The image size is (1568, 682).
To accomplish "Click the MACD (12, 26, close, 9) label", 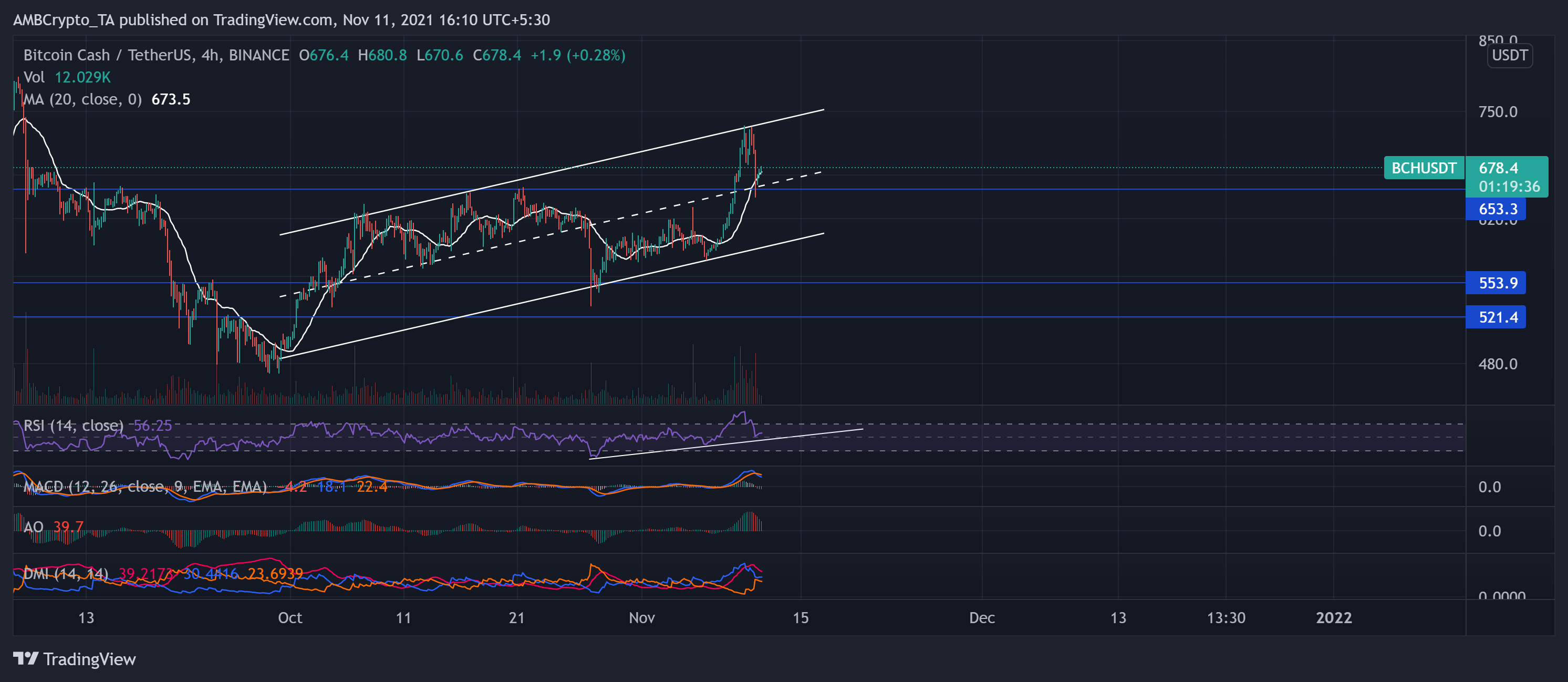I will click(145, 487).
